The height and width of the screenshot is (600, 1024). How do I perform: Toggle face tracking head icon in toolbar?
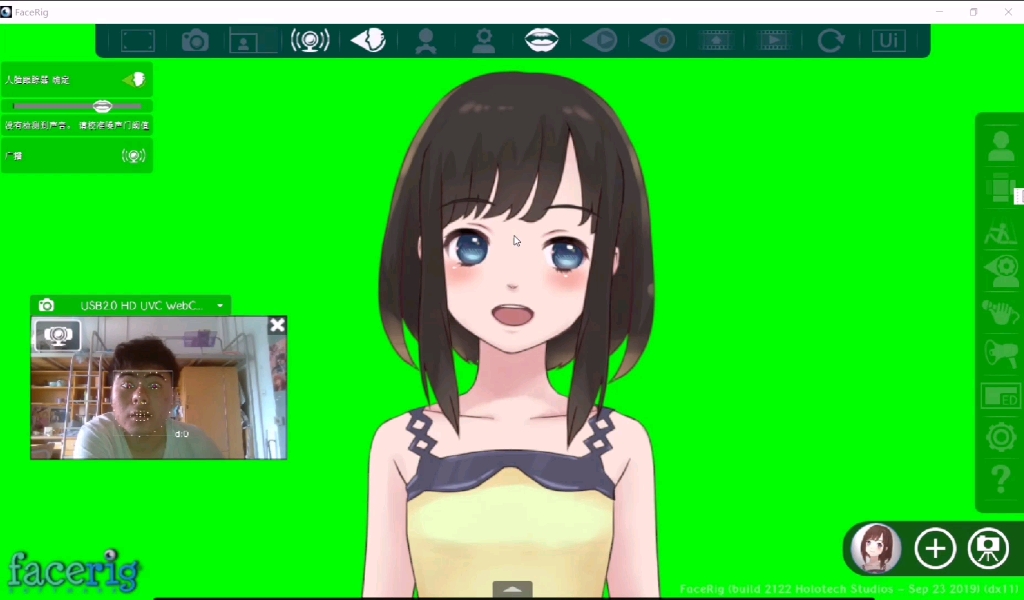pos(368,40)
